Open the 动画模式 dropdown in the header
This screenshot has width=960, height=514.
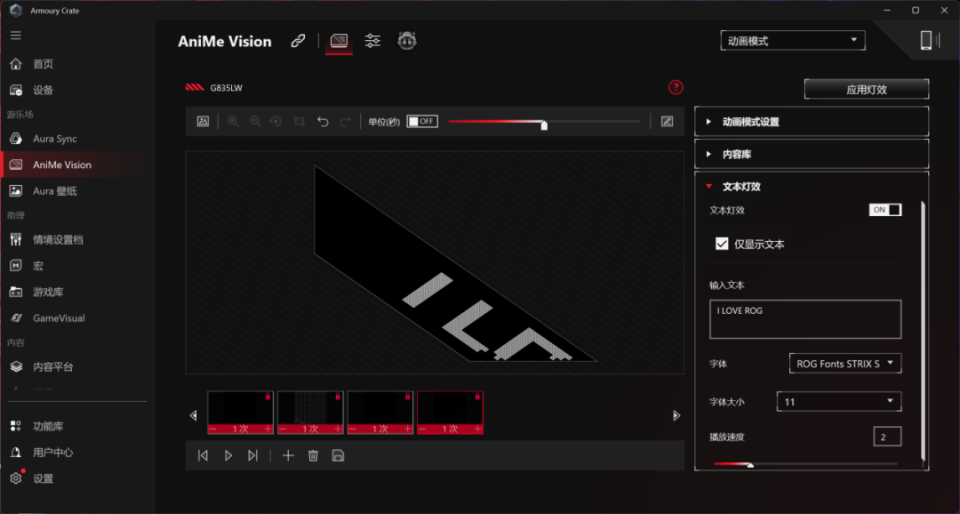(x=793, y=41)
